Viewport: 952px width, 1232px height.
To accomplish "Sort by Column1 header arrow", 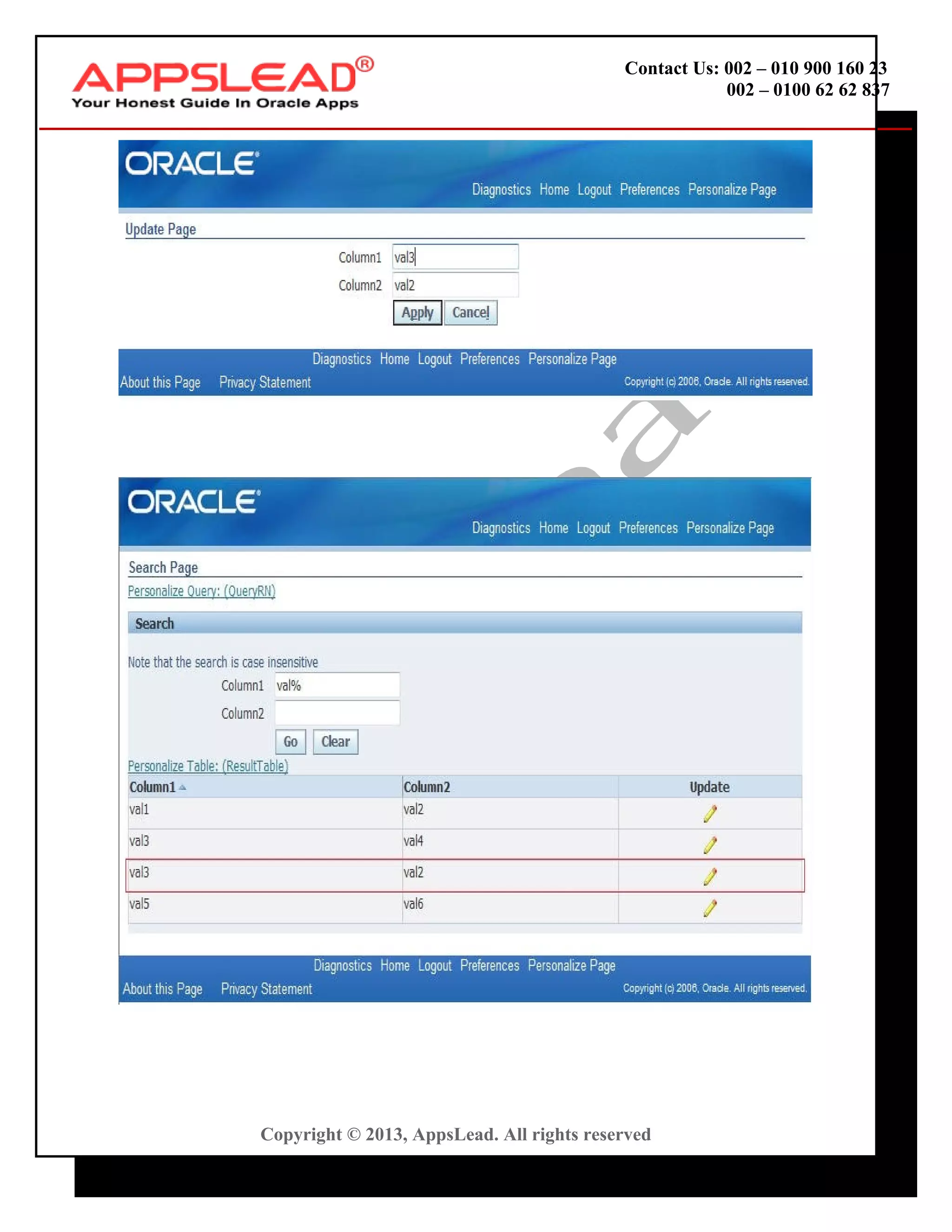I will click(x=182, y=788).
